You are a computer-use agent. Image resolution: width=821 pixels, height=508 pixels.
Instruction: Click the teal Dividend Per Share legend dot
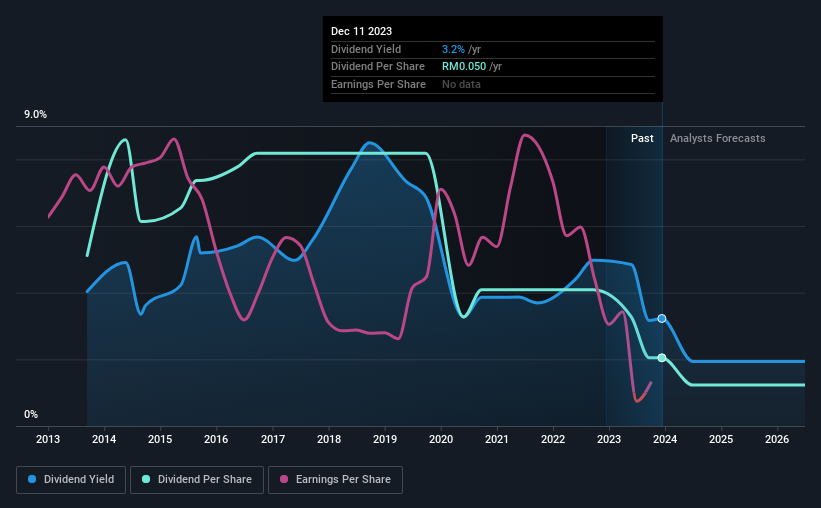tap(146, 479)
